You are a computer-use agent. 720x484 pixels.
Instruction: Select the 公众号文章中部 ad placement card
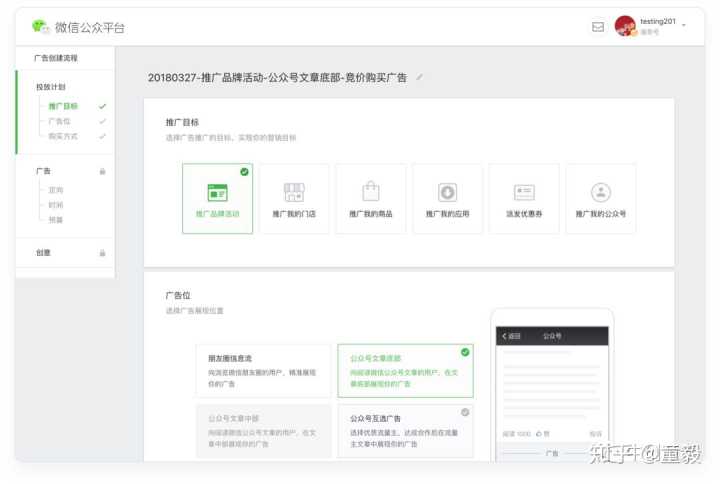coord(263,431)
